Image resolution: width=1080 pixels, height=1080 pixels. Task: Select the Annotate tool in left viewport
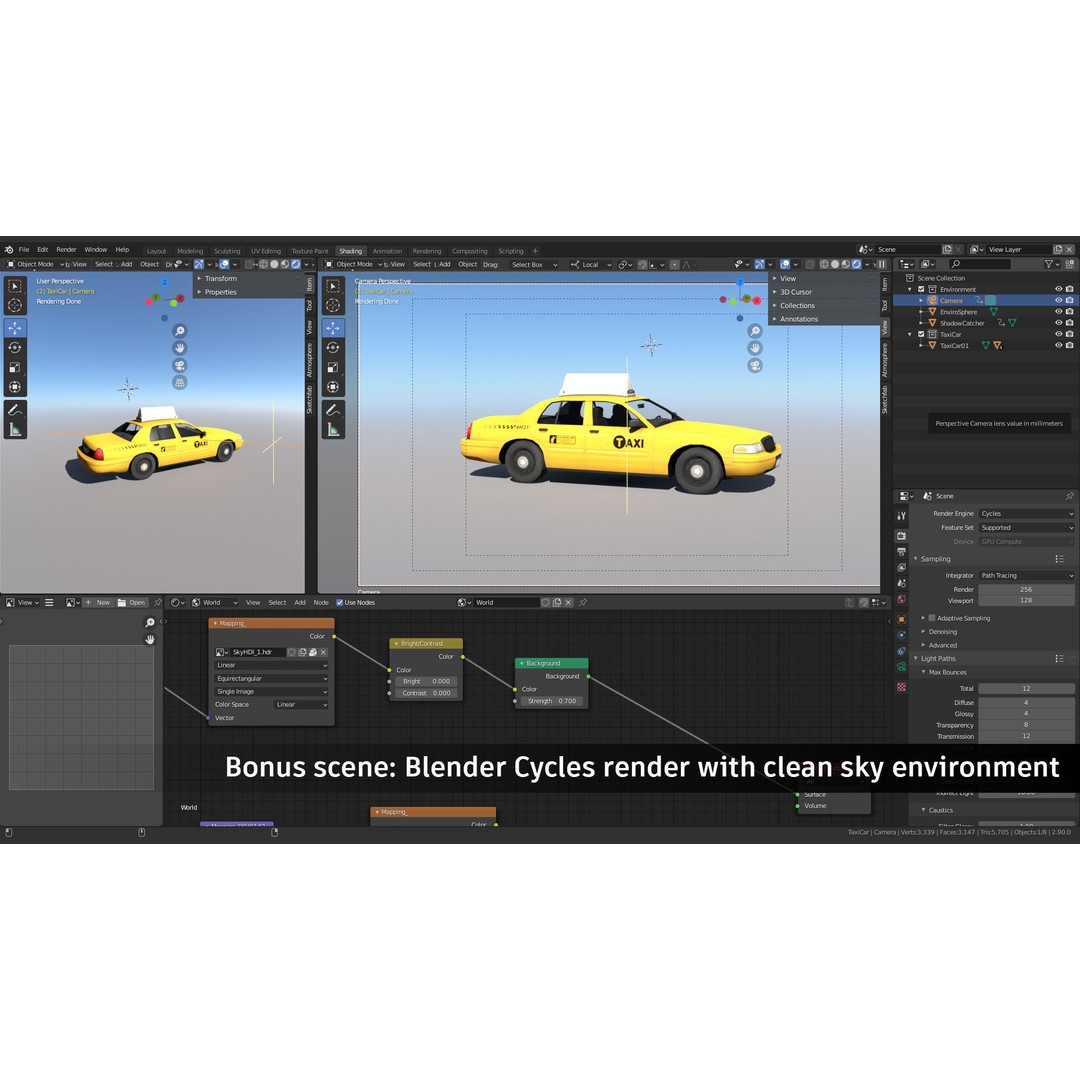14,410
